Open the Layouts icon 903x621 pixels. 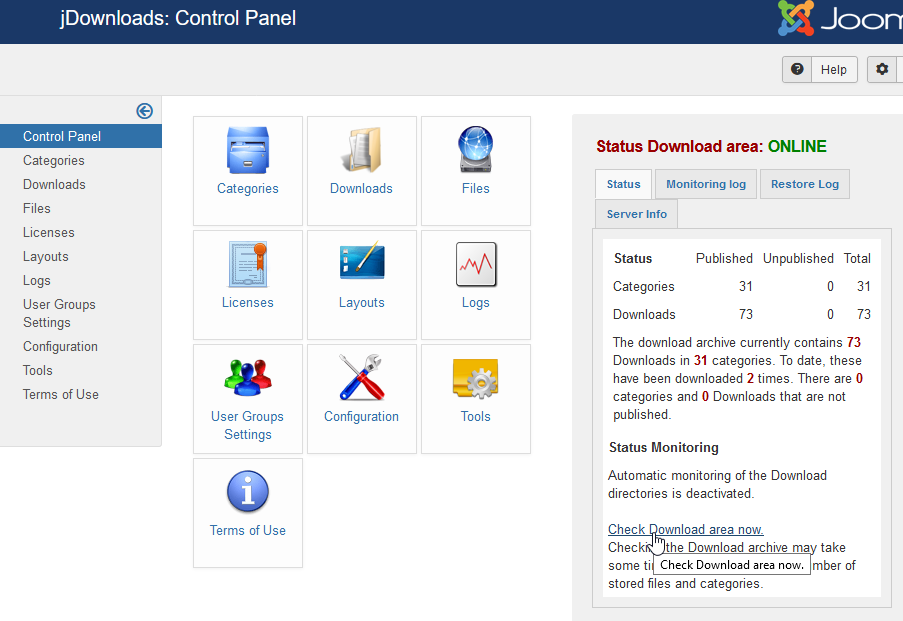point(362,260)
